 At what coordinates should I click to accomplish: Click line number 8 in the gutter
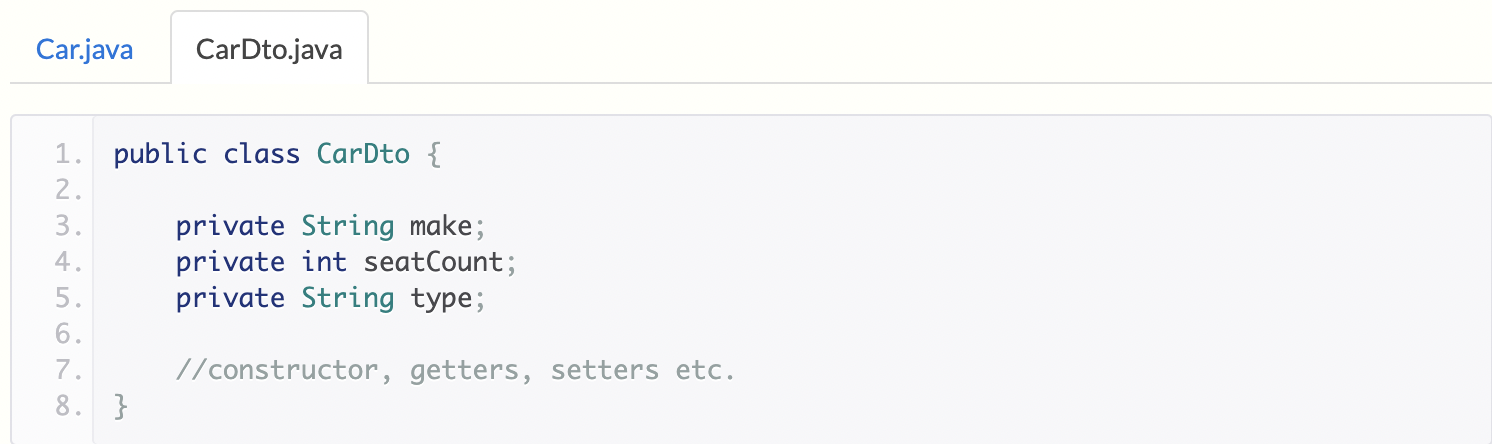pos(69,406)
